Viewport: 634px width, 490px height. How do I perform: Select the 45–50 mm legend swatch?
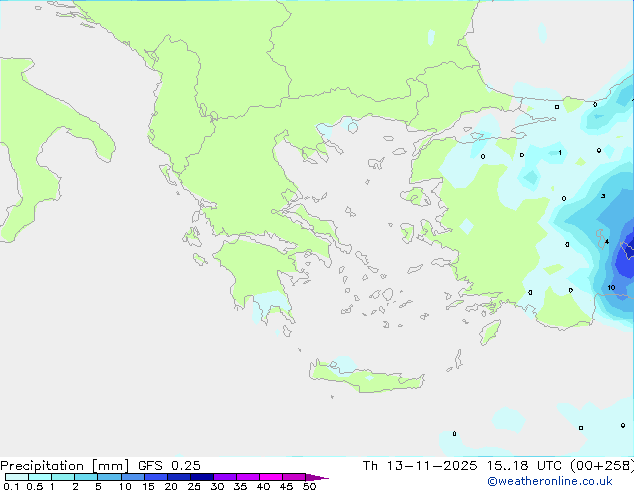tap(294, 477)
